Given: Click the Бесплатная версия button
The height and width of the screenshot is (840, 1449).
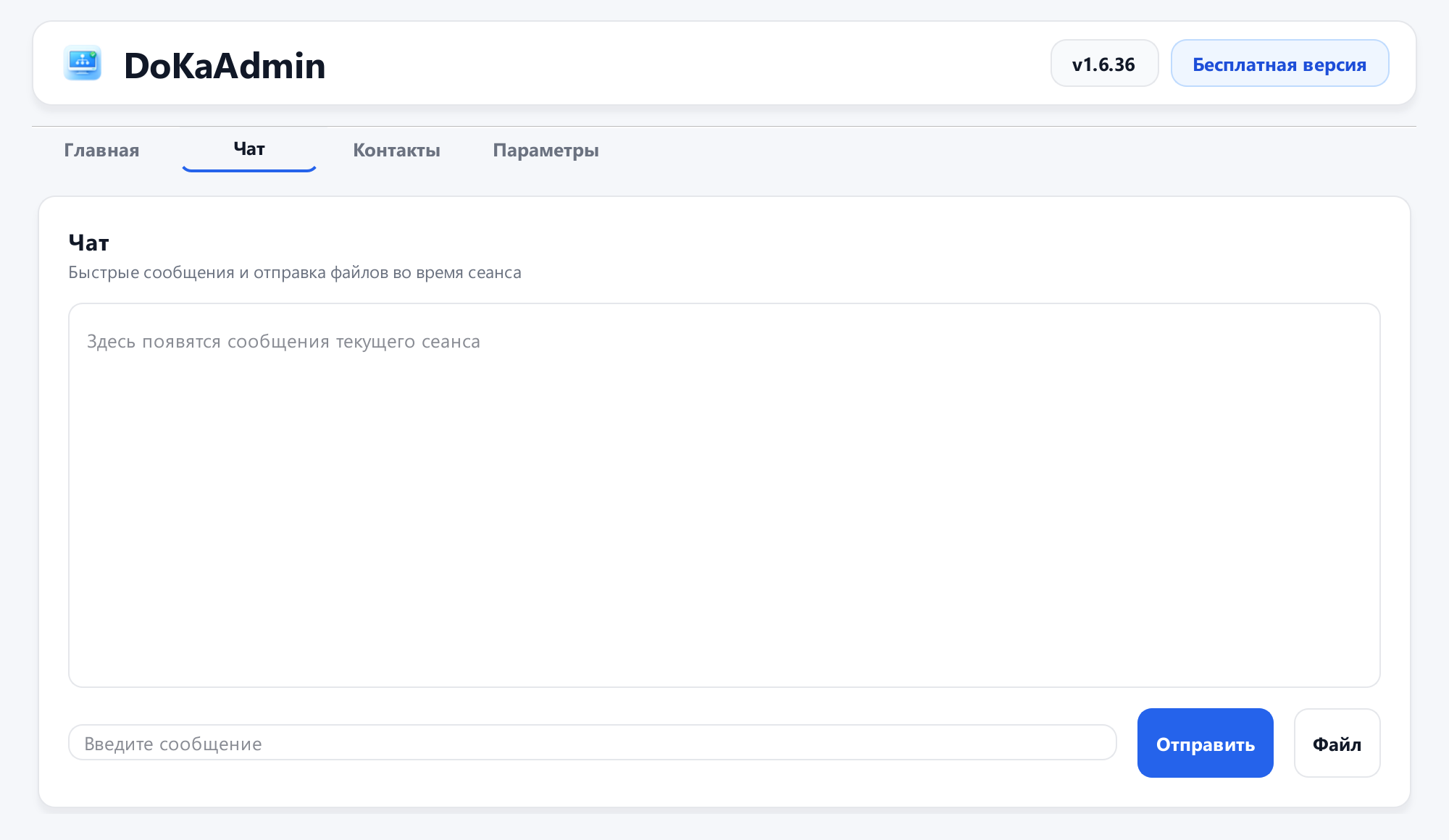Looking at the screenshot, I should [1279, 64].
